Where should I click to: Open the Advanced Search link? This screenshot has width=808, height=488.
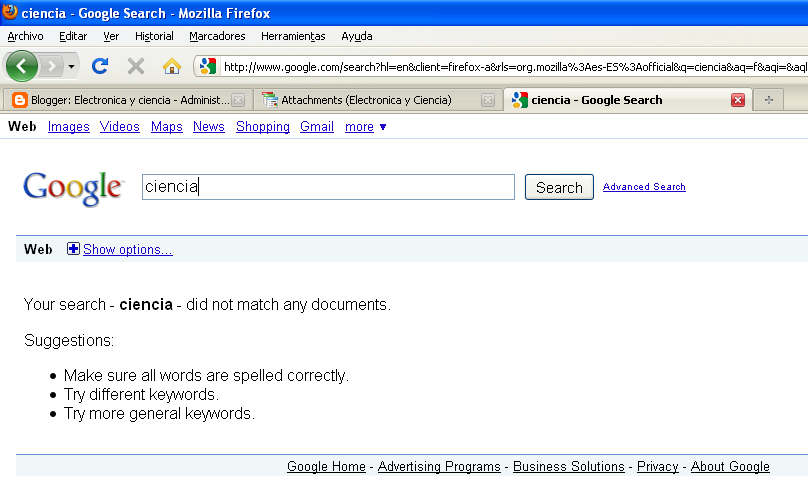tap(644, 187)
